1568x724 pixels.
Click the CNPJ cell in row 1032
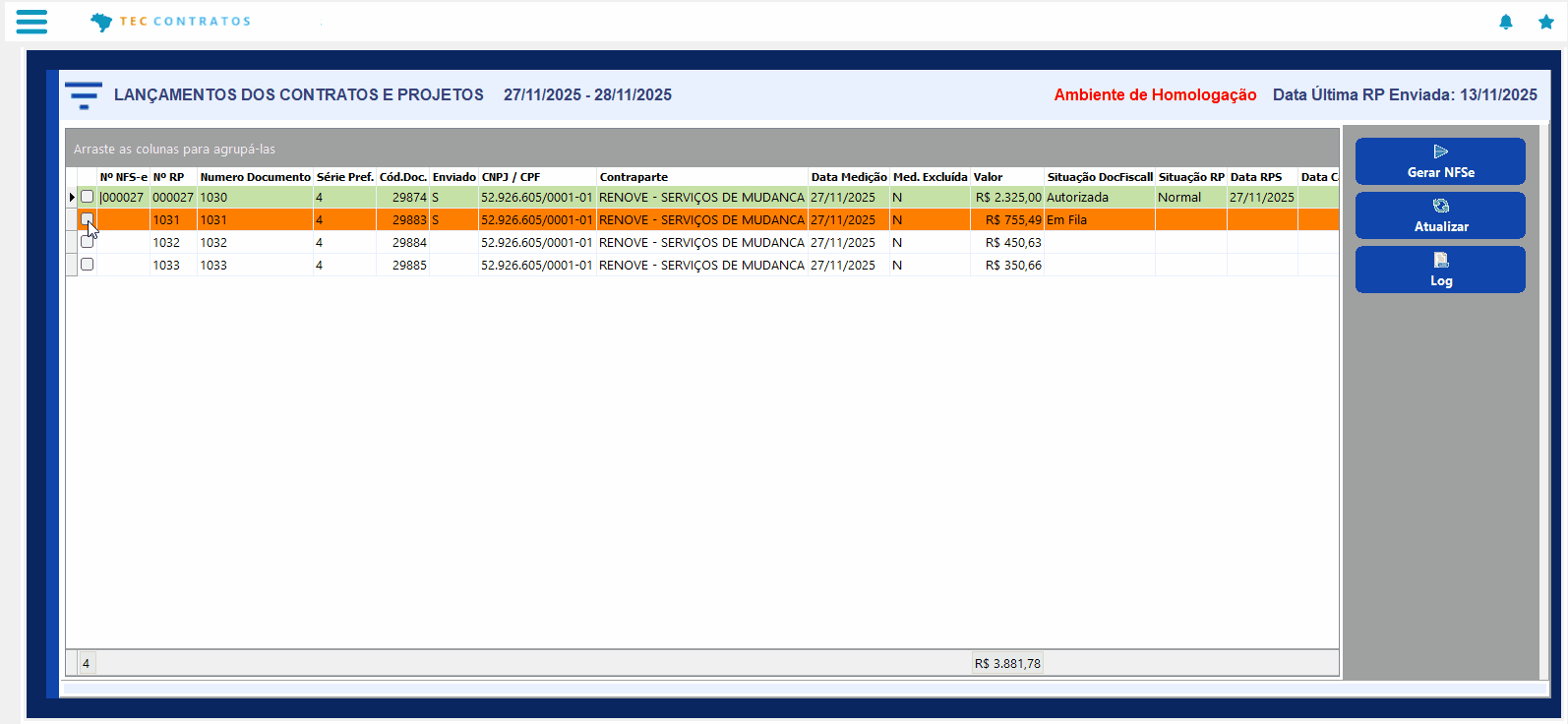(538, 242)
